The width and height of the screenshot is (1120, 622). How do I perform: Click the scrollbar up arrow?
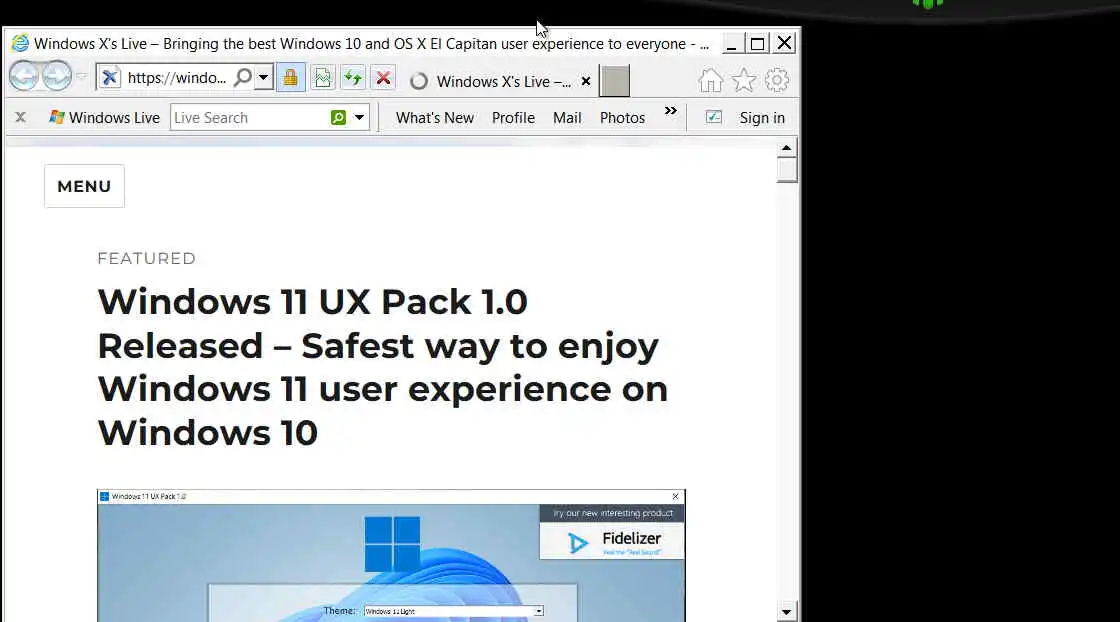coord(786,148)
